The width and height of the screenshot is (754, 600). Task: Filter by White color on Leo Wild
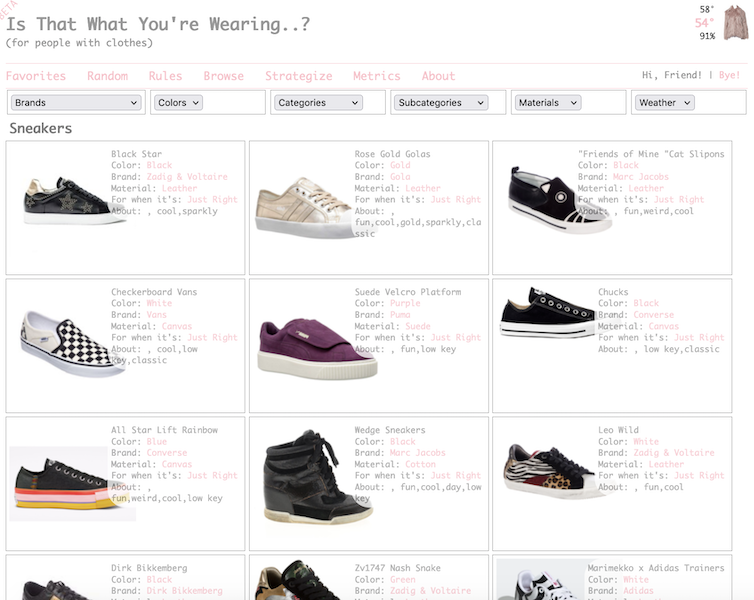(x=646, y=441)
